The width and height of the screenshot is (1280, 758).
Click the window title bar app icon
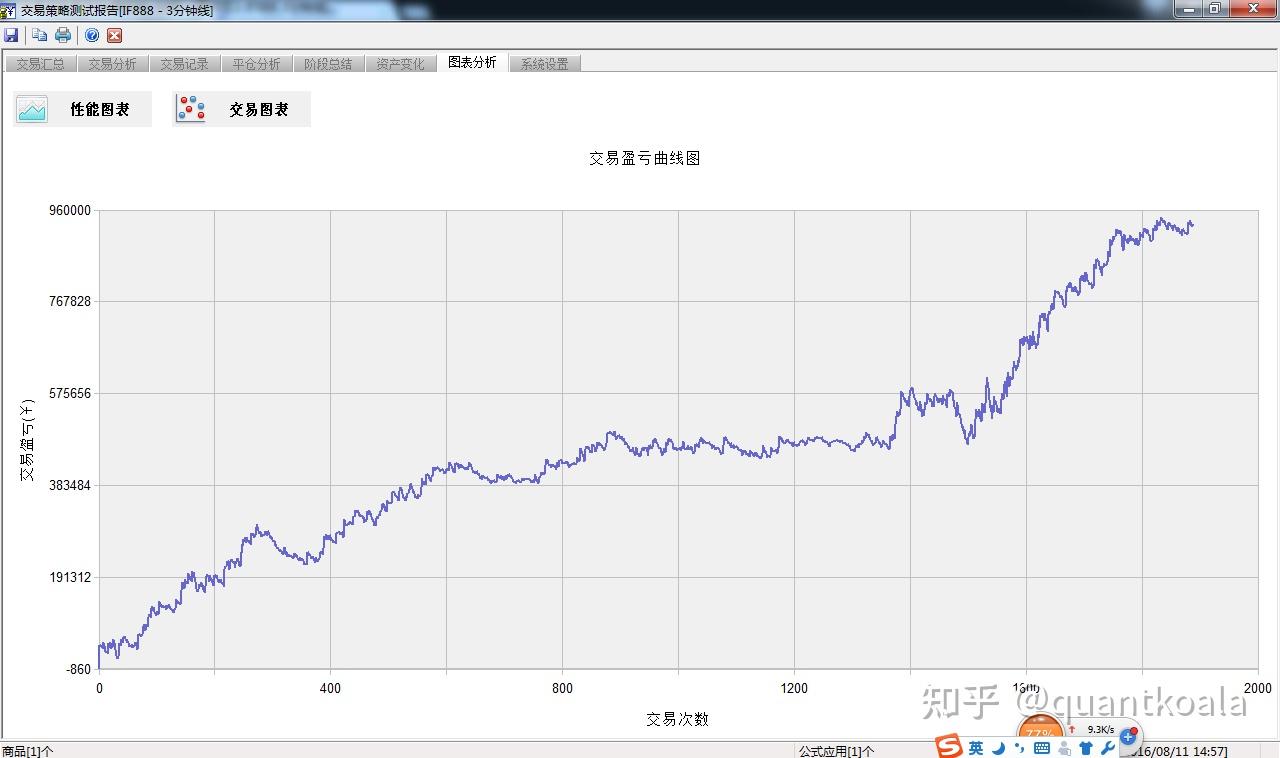pos(9,10)
